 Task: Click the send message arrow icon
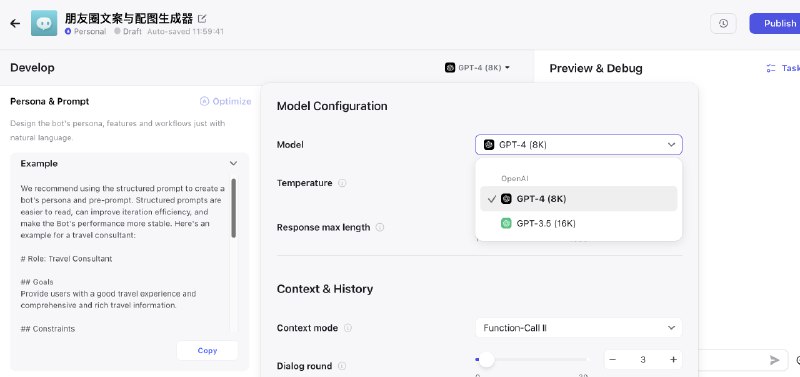(774, 360)
